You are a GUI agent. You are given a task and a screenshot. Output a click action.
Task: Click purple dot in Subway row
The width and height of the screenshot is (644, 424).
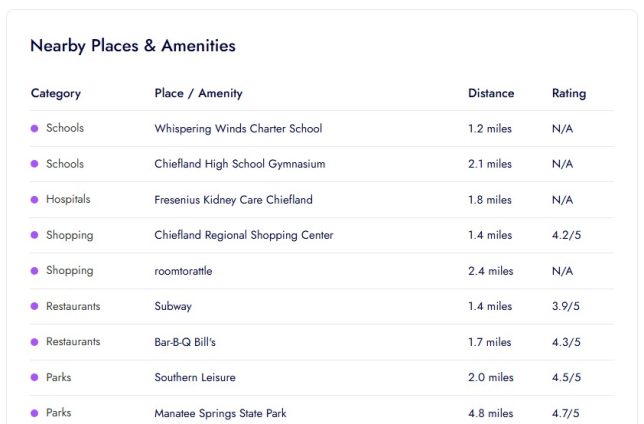click(34, 307)
